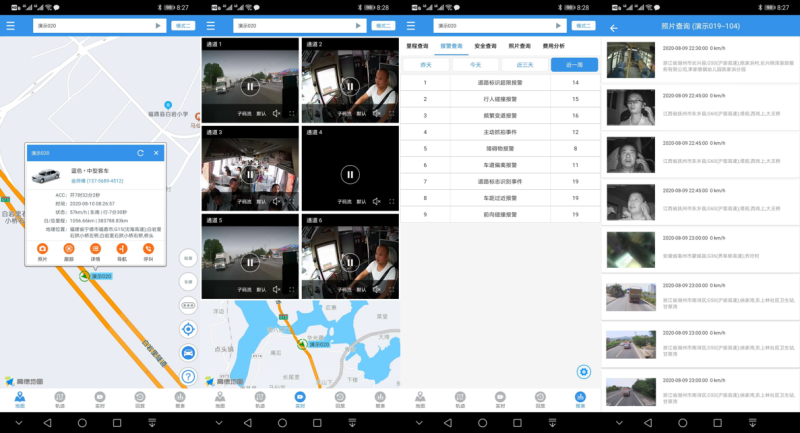Viewport: 800px width, 433px height.
Task: Toggle the 标准 map type round button
Action: click(188, 258)
